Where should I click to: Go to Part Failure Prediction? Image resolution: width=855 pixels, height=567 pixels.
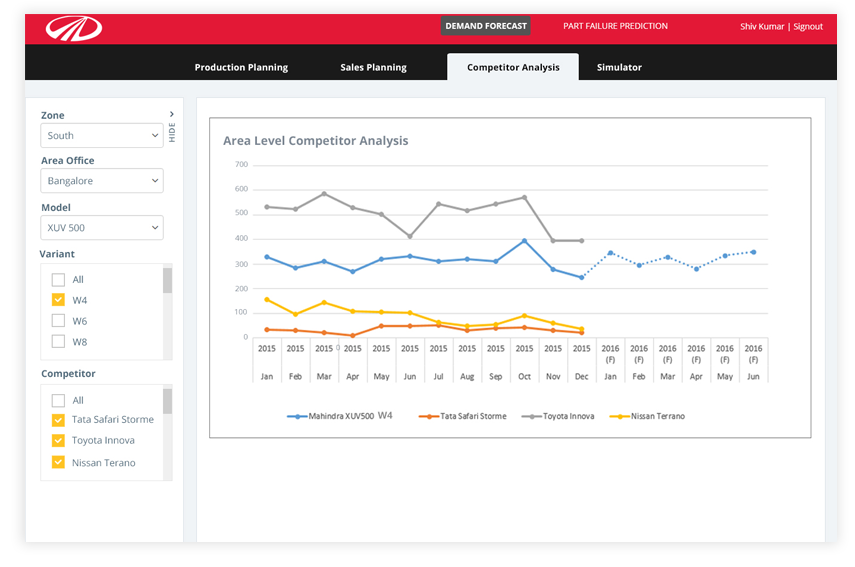[615, 26]
